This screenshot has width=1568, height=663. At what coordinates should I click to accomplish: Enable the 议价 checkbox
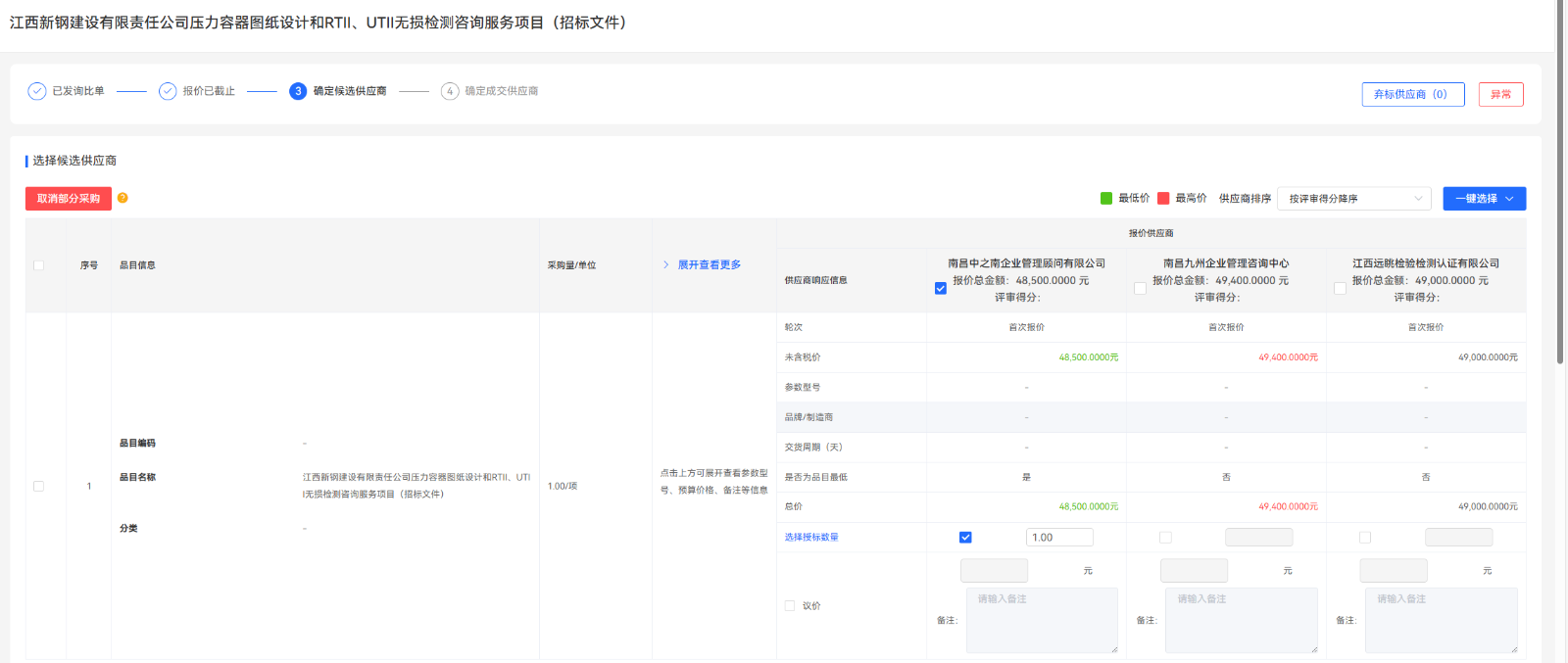[790, 606]
